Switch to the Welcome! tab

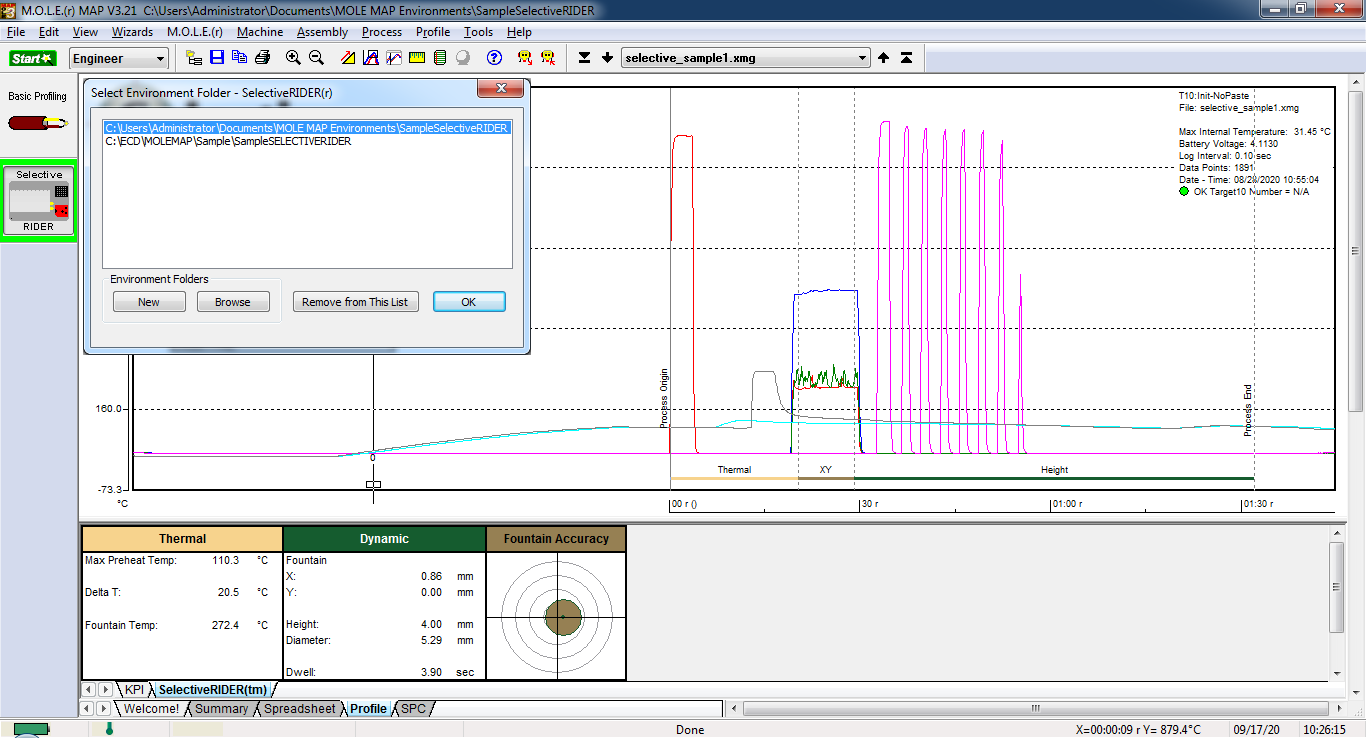pyautogui.click(x=151, y=709)
